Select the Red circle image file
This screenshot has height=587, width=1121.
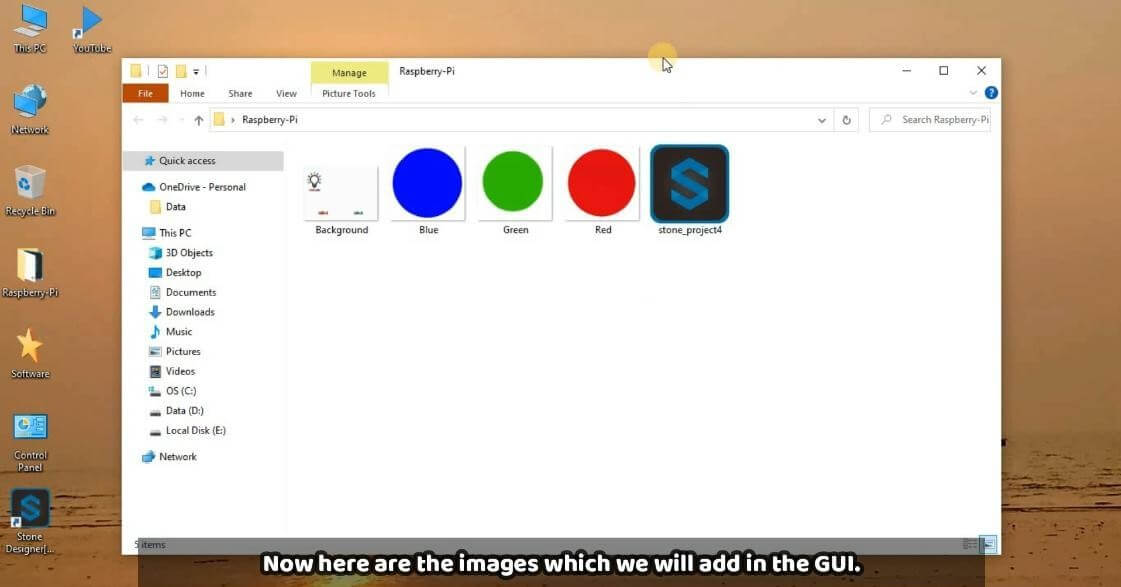point(603,192)
